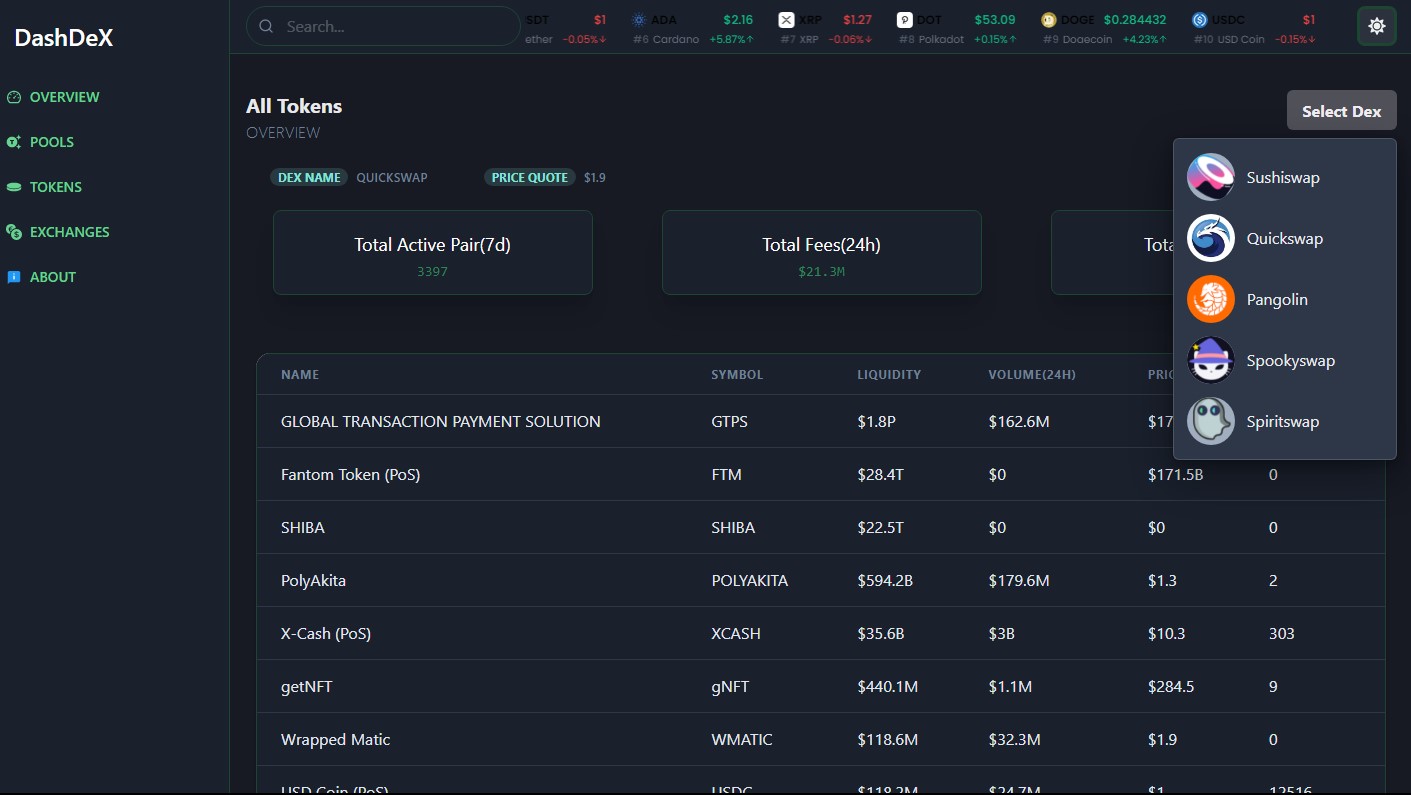Open the TOKENS sidebar link

pyautogui.click(x=56, y=187)
